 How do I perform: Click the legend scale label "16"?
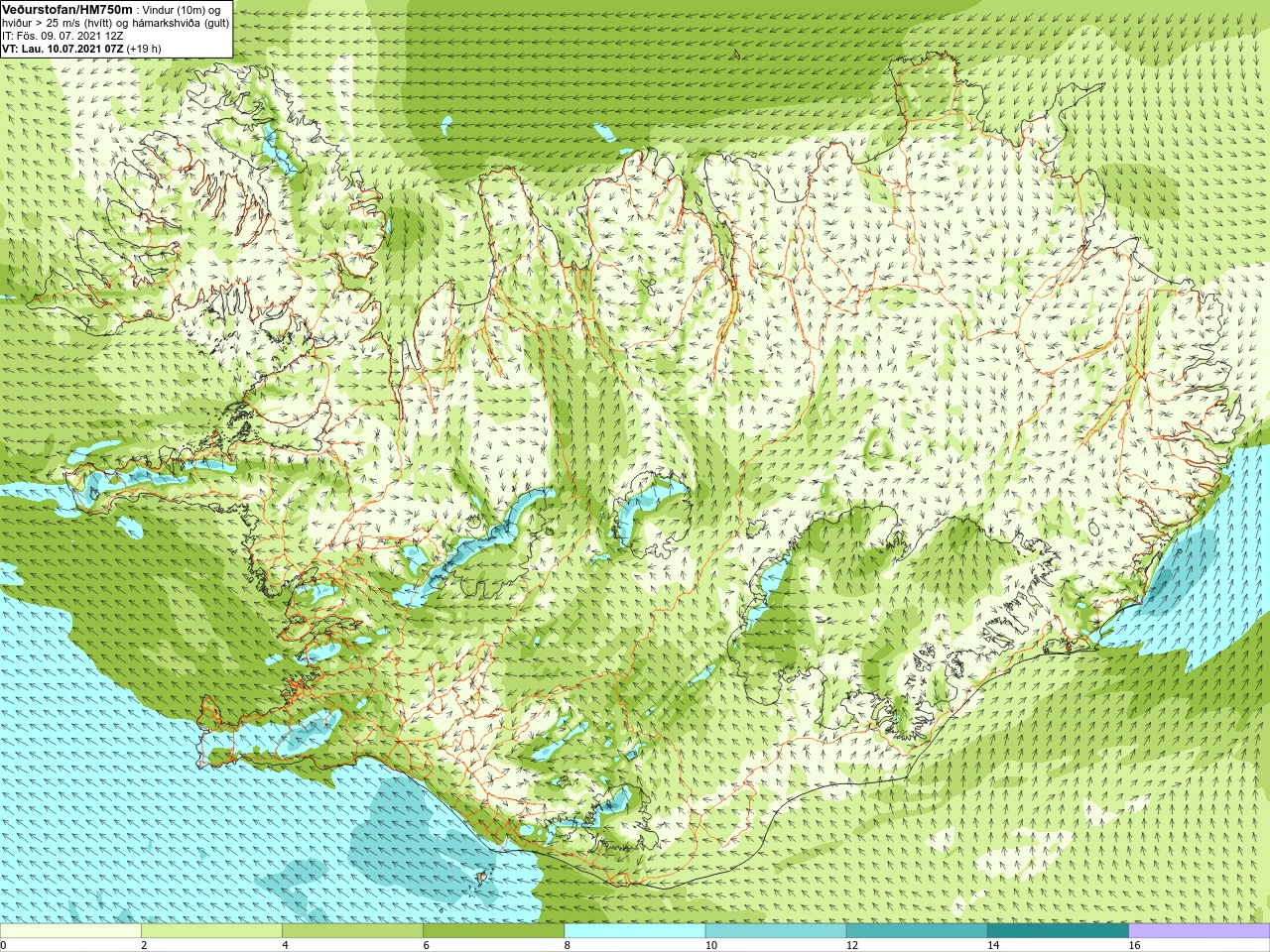click(1134, 945)
